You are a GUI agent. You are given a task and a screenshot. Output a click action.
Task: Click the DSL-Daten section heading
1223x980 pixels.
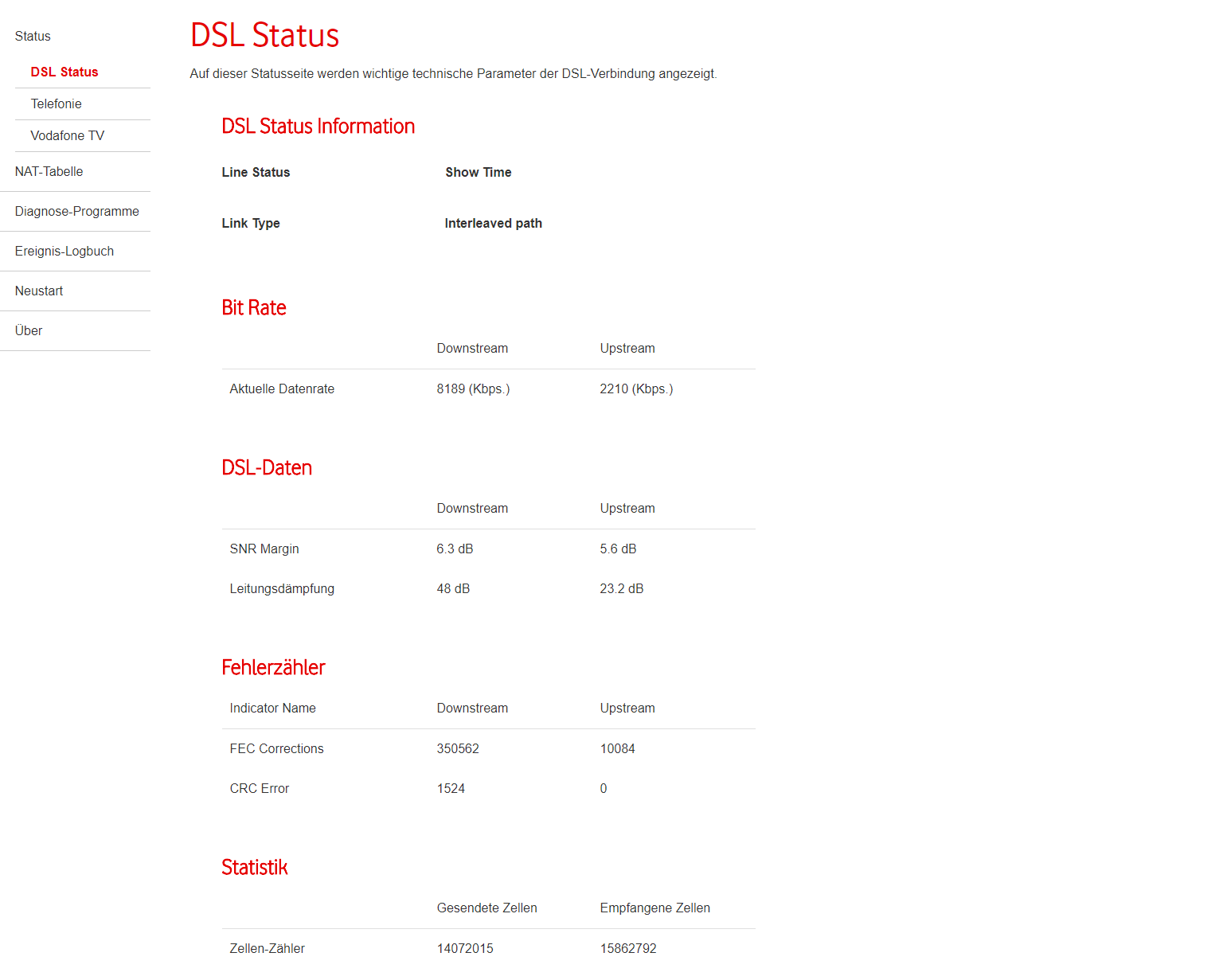click(267, 467)
